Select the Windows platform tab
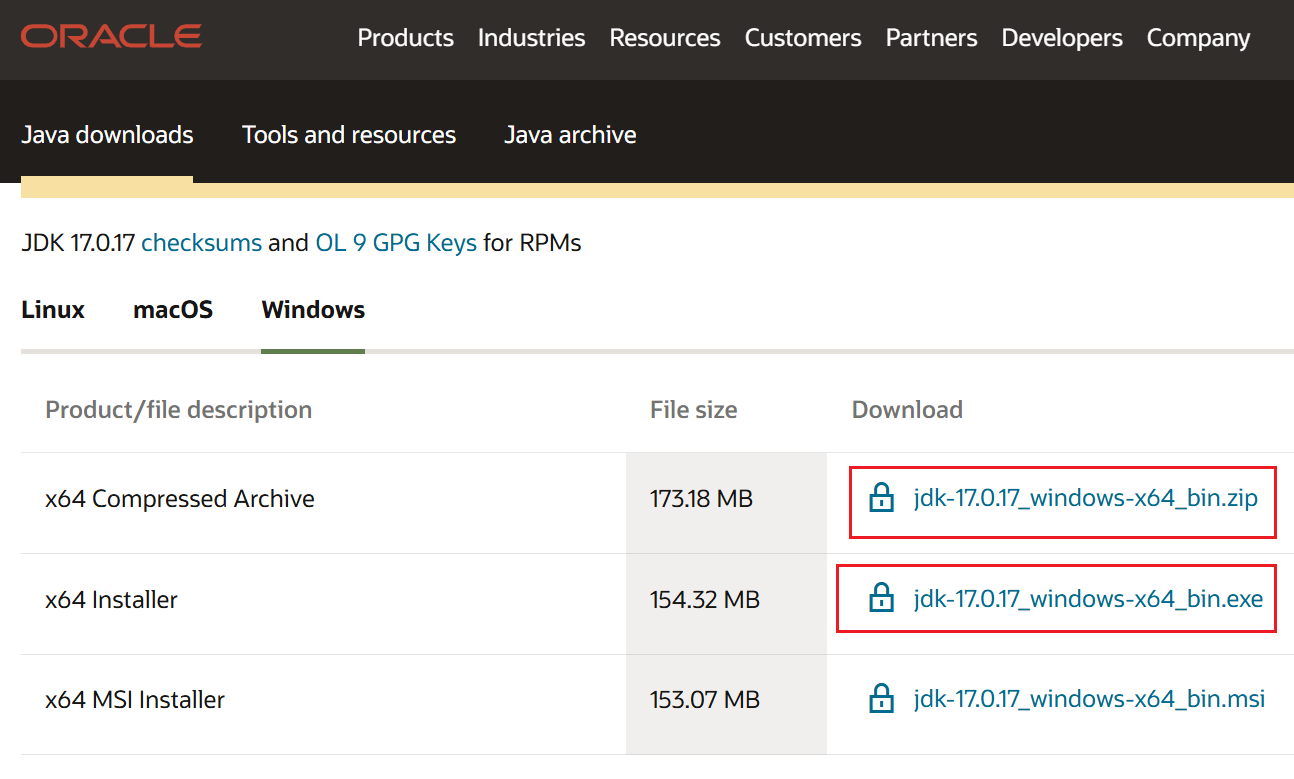The image size is (1294, 779). click(x=313, y=310)
